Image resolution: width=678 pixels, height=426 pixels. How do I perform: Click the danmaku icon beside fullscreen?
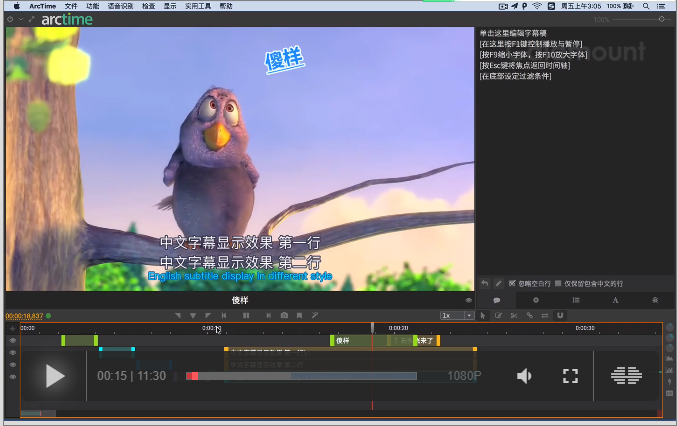pos(626,376)
